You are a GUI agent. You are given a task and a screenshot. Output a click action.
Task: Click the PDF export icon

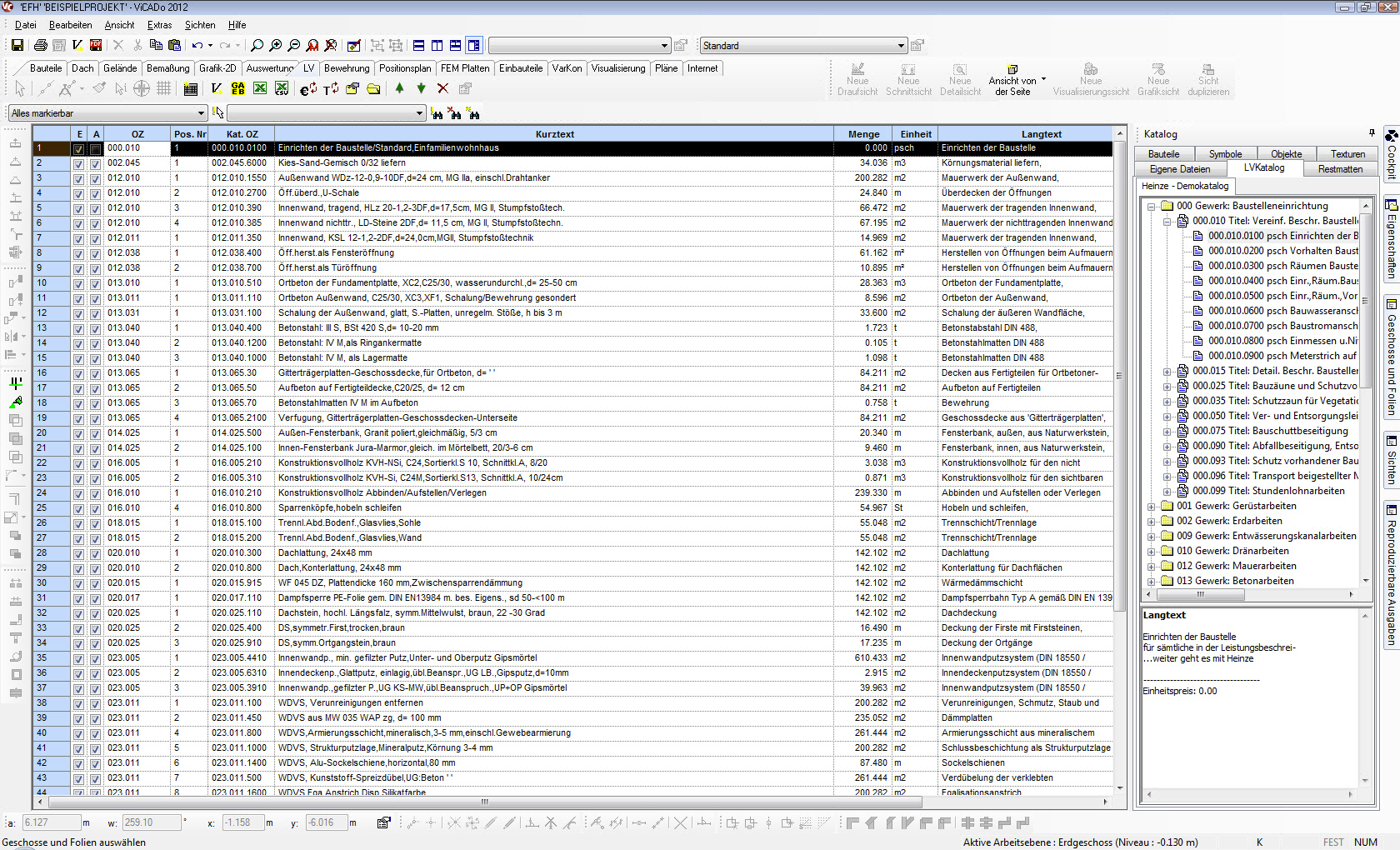(x=96, y=45)
